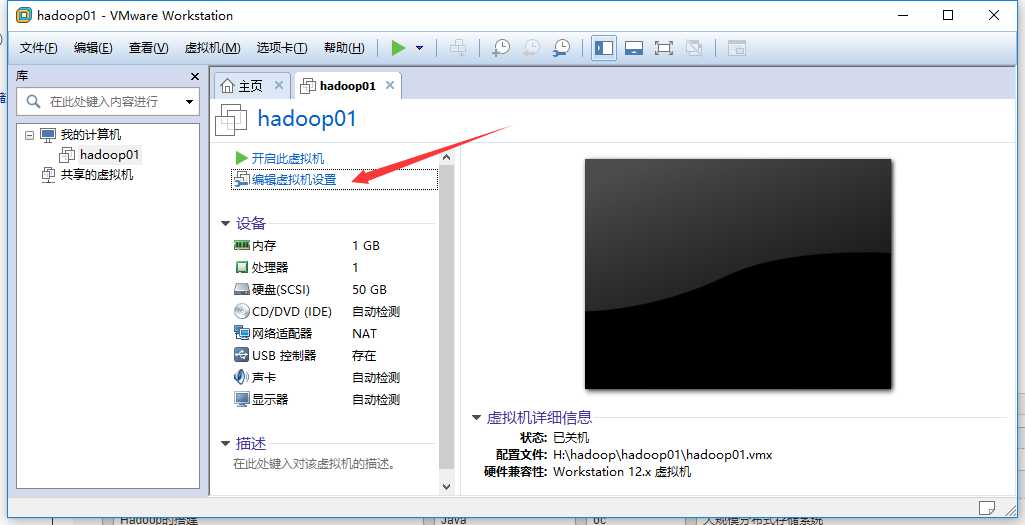Screen dimensions: 1025x525
Task: Click the USB 存在 value
Action: 364,356
